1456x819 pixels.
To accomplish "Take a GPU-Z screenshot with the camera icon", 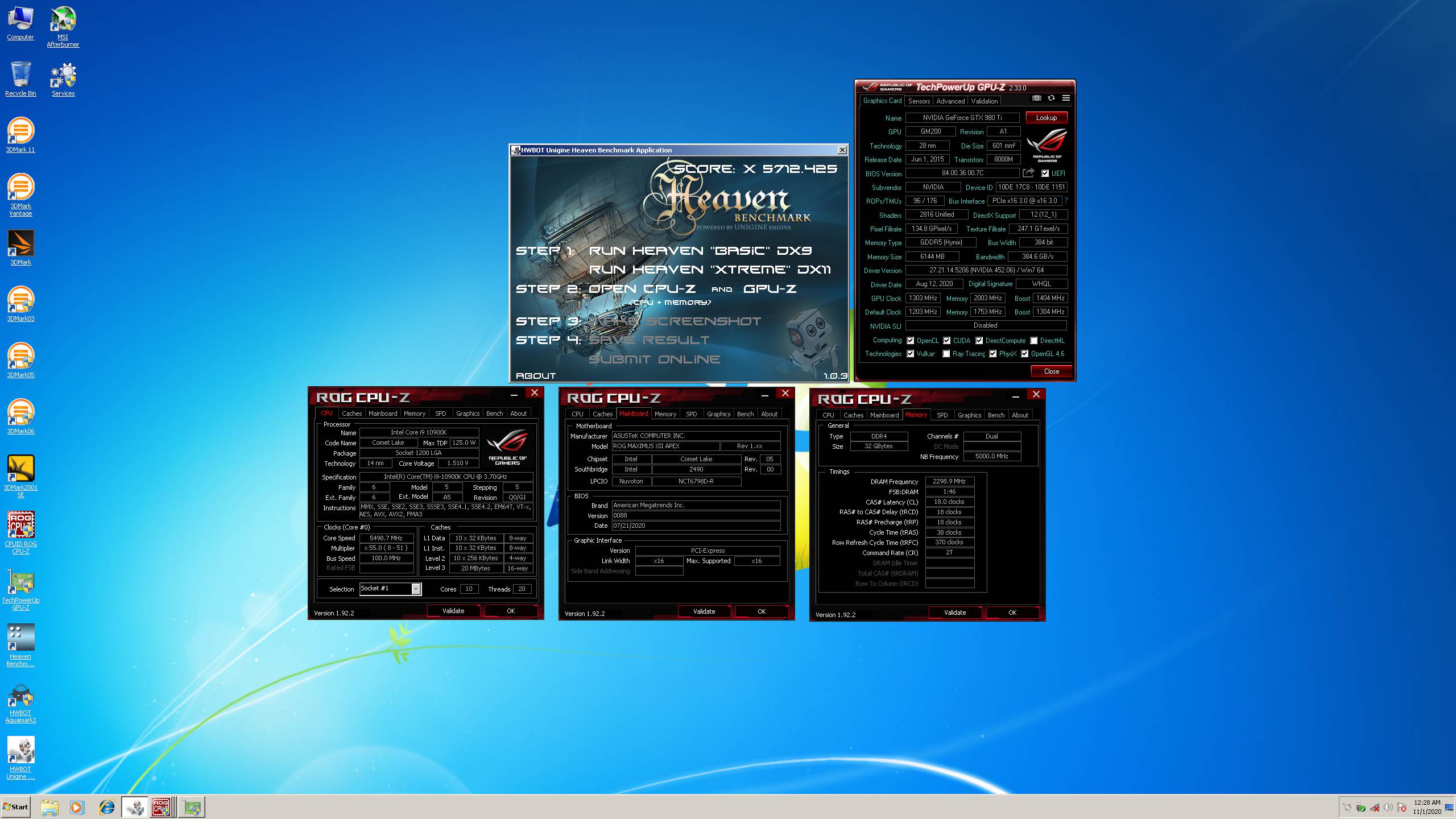I will 1037,98.
